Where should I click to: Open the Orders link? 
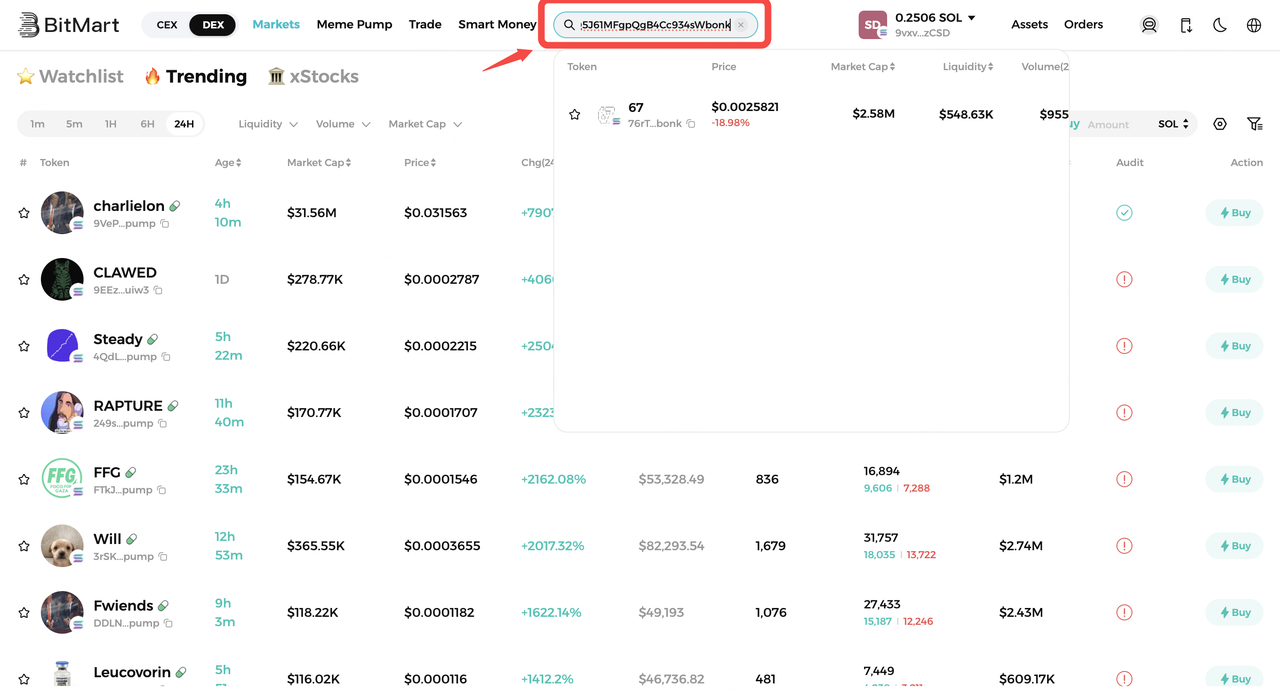click(x=1083, y=25)
